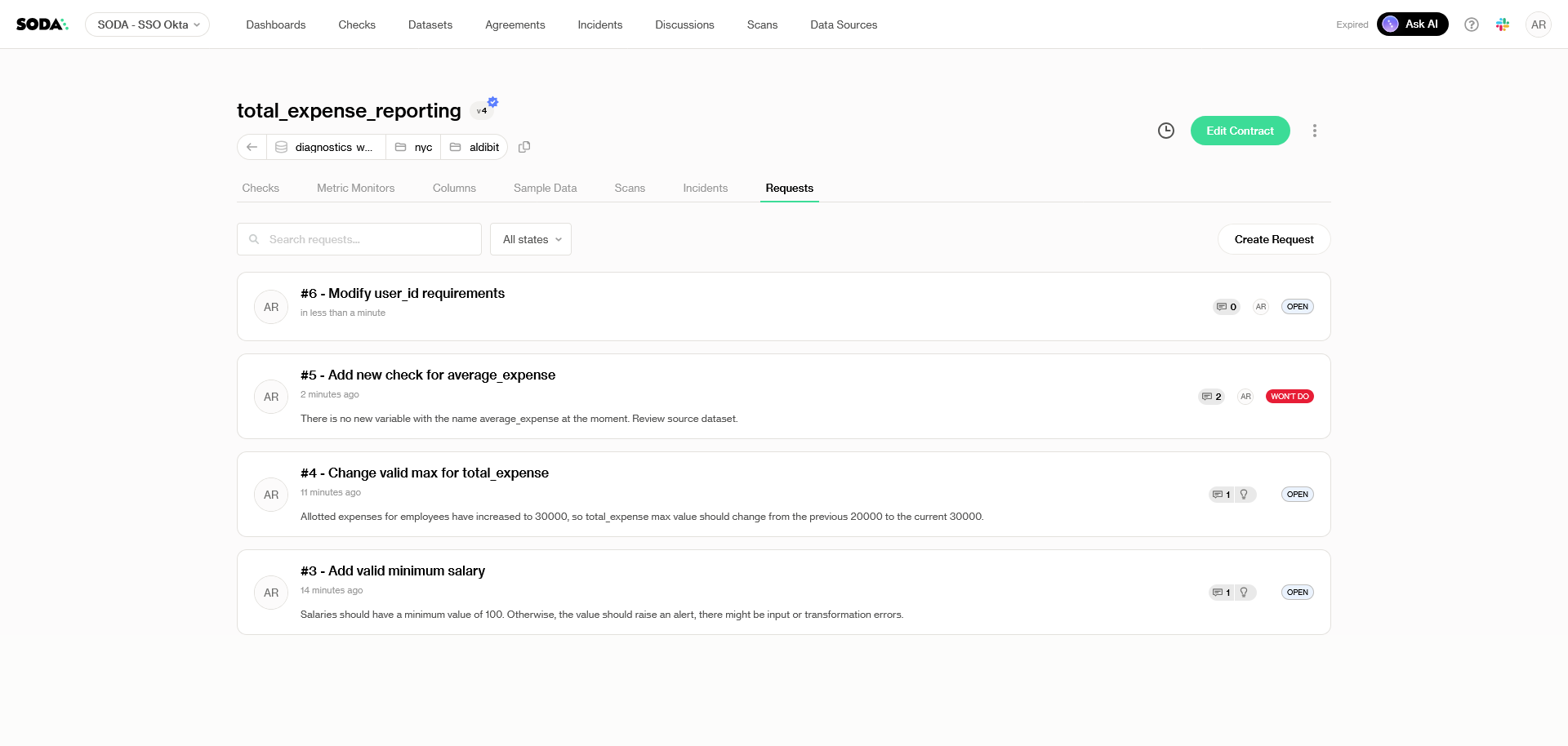Open request #6 Modify user_id requirements
This screenshot has height=746, width=1568.
tap(403, 294)
